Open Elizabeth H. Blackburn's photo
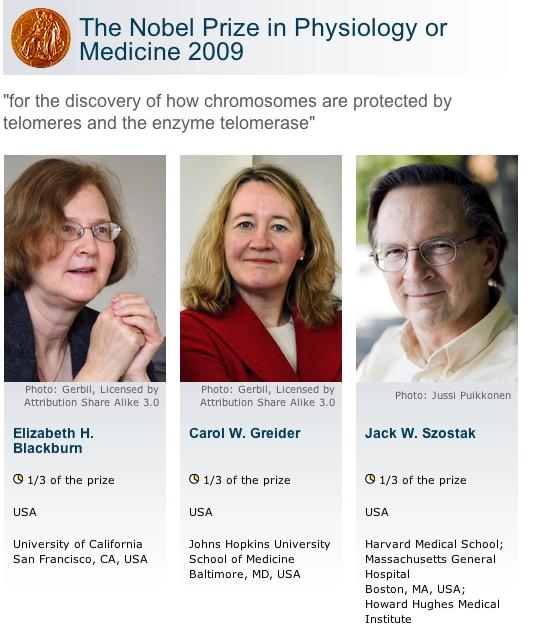The width and height of the screenshot is (540, 632). (85, 268)
